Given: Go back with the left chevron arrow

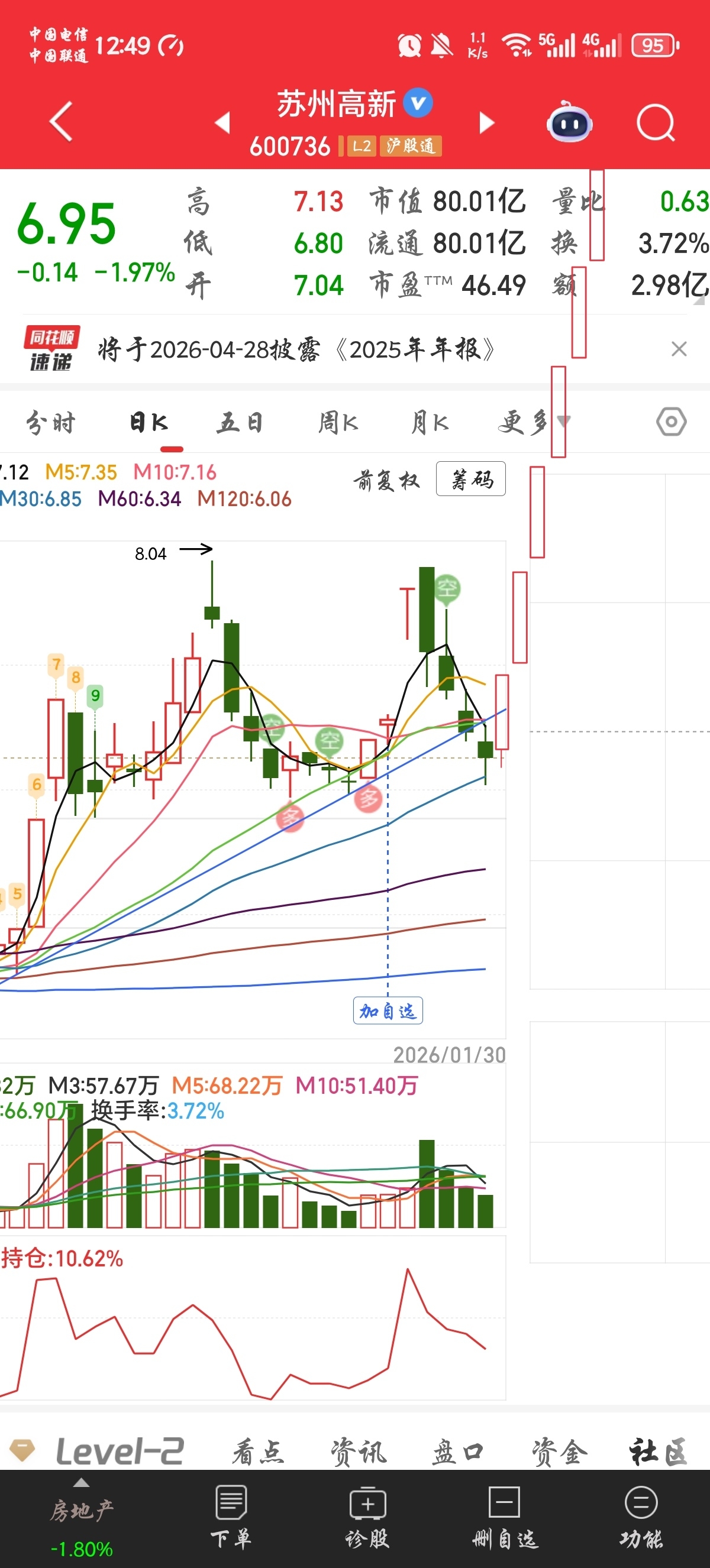Looking at the screenshot, I should (61, 122).
